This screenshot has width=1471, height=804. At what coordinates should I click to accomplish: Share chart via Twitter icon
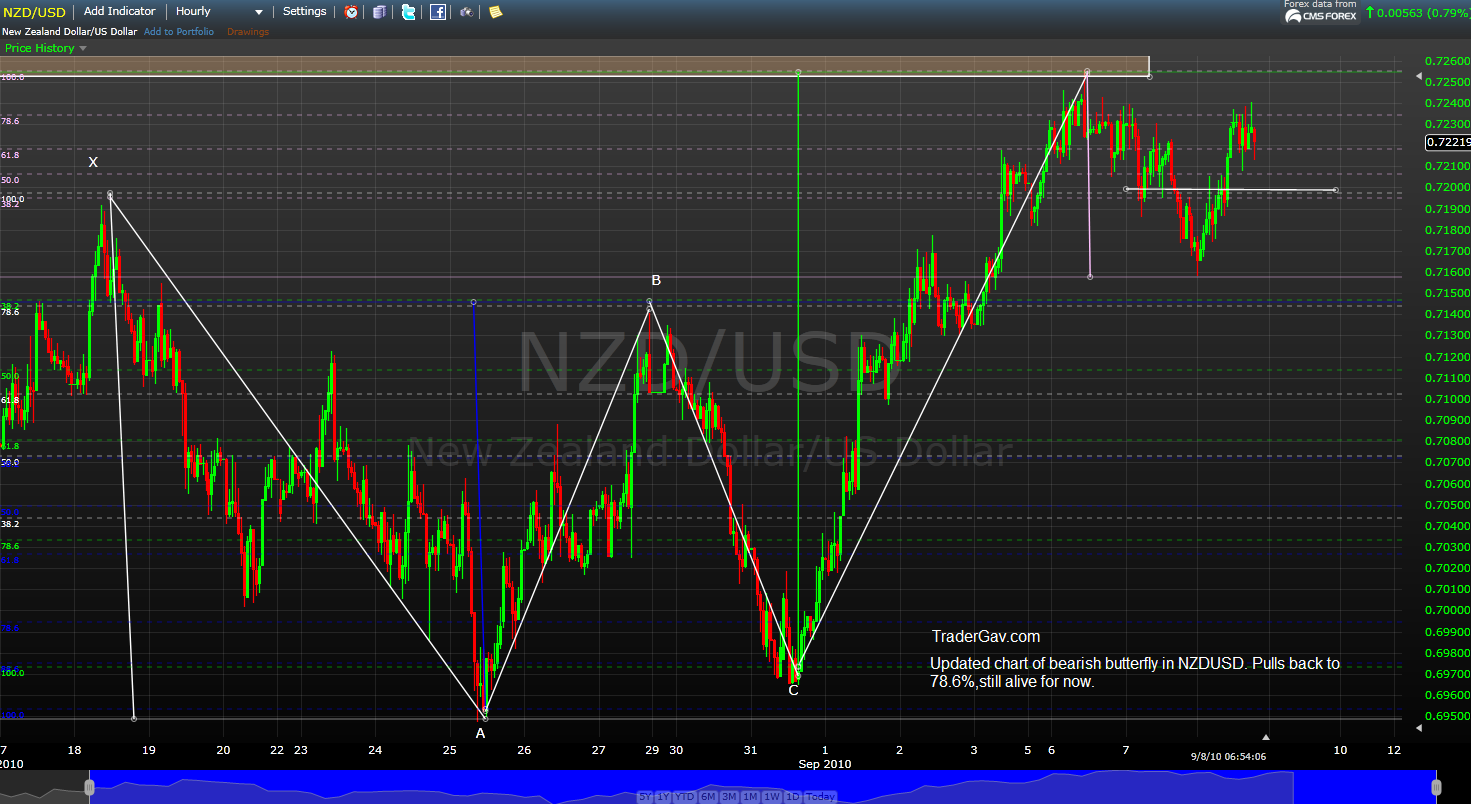[408, 12]
